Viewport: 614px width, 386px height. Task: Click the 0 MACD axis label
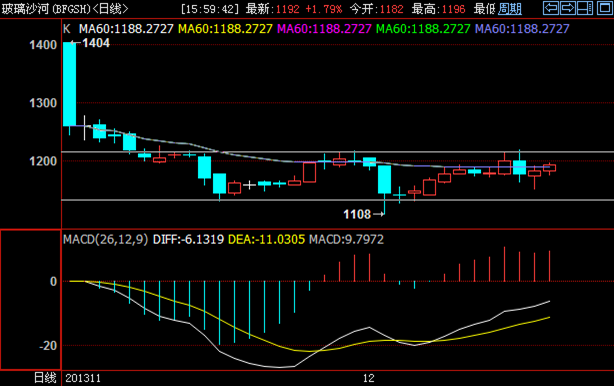54,281
